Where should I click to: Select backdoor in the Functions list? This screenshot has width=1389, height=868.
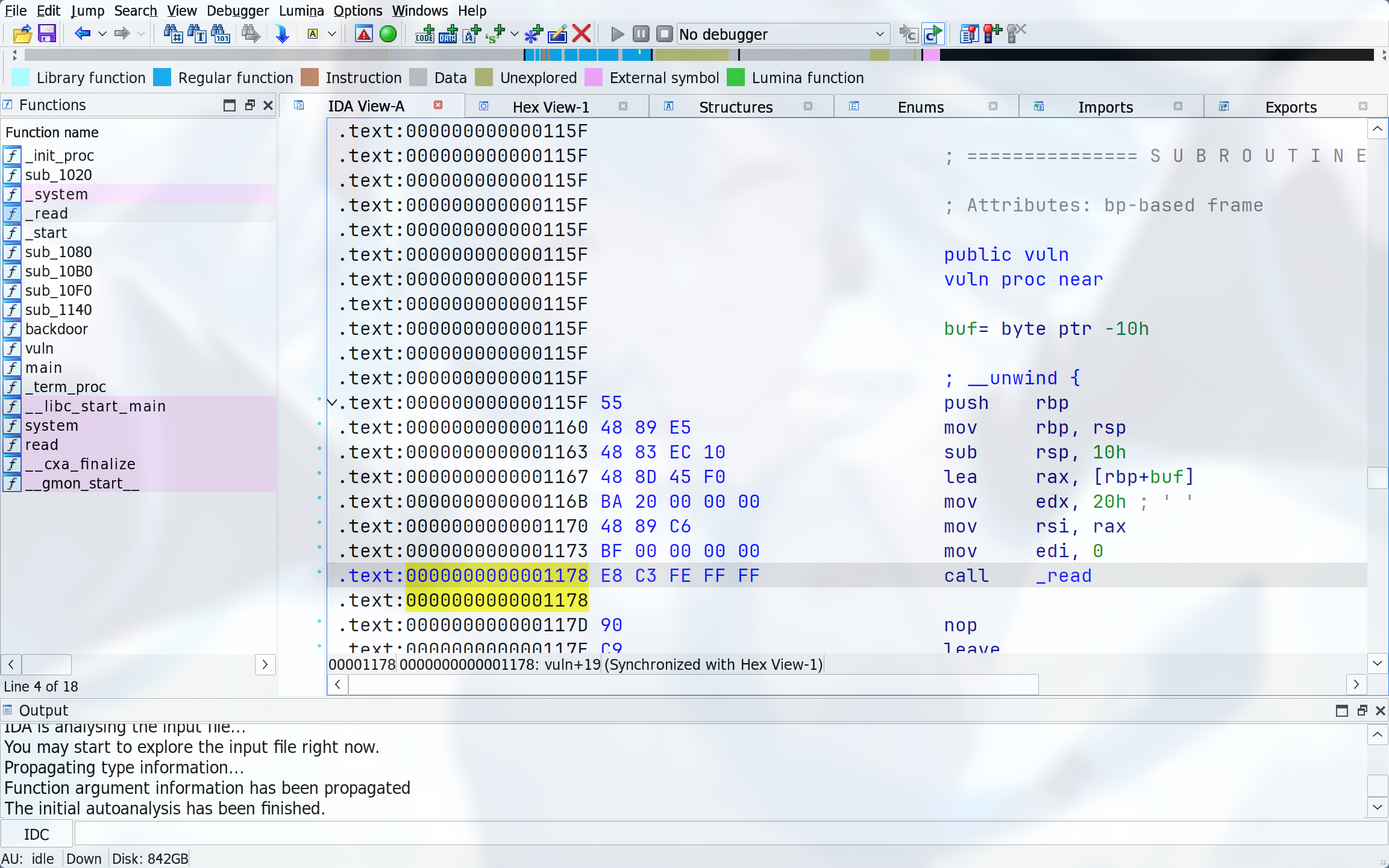(x=56, y=329)
